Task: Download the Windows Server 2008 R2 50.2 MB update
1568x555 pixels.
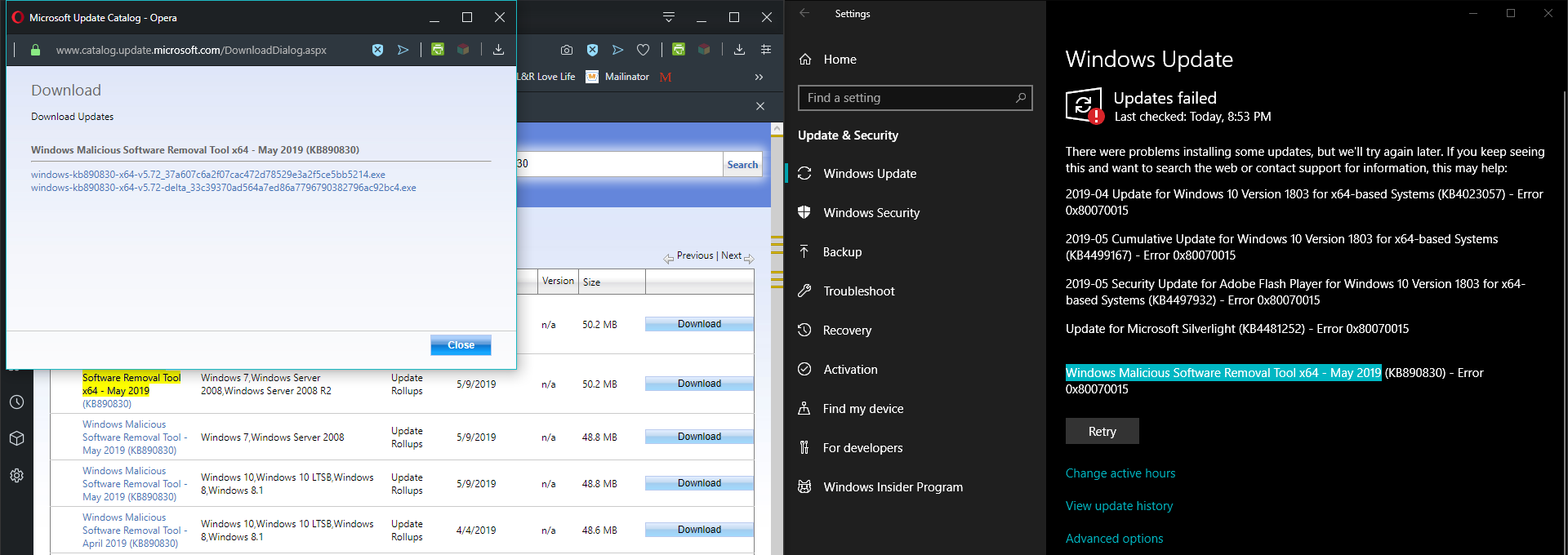Action: click(x=699, y=384)
